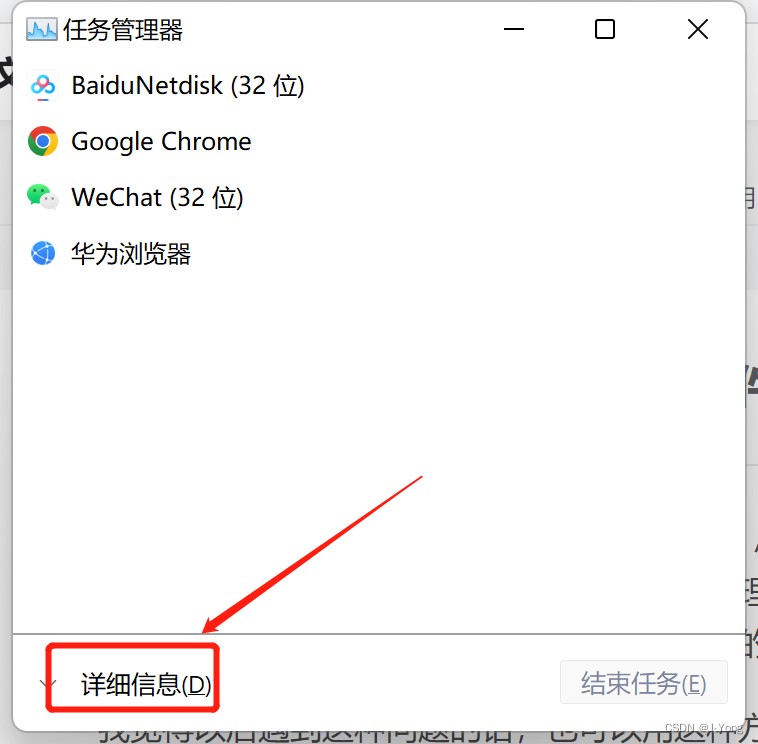Select the 华为浏览器 entry name
The image size is (758, 744).
click(131, 254)
